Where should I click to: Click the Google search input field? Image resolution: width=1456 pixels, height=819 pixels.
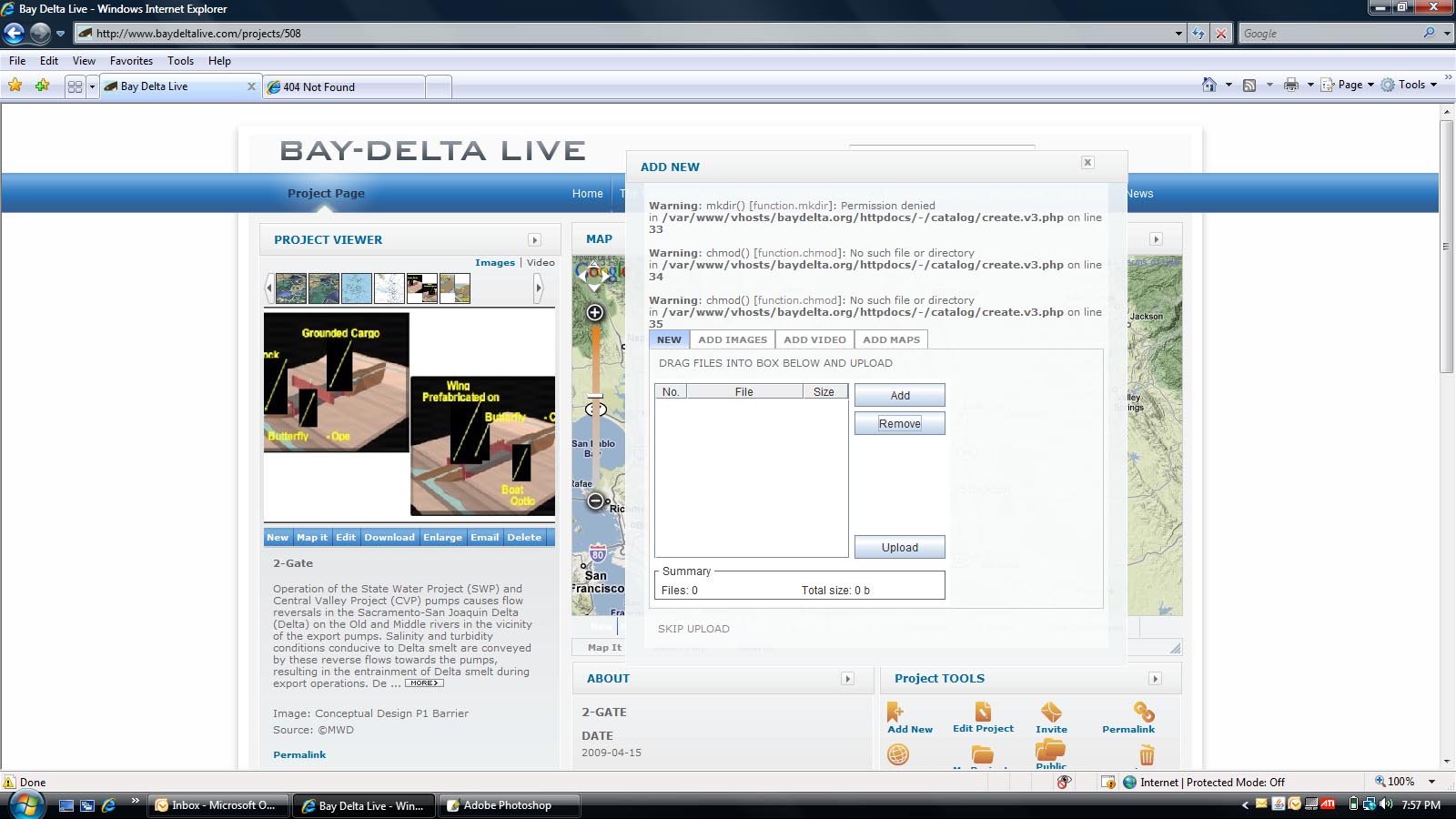[1329, 34]
